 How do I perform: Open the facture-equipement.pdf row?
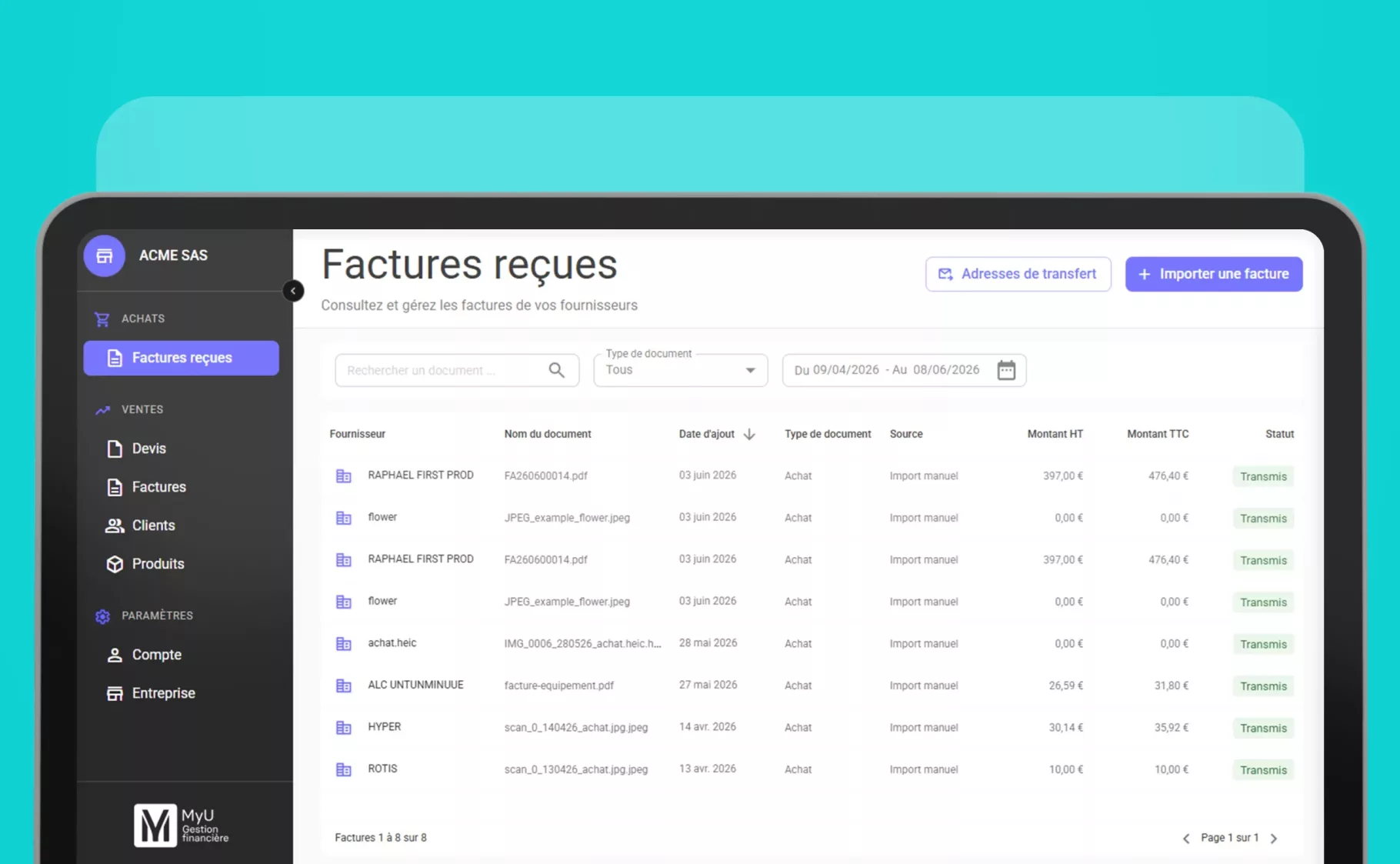coord(812,686)
